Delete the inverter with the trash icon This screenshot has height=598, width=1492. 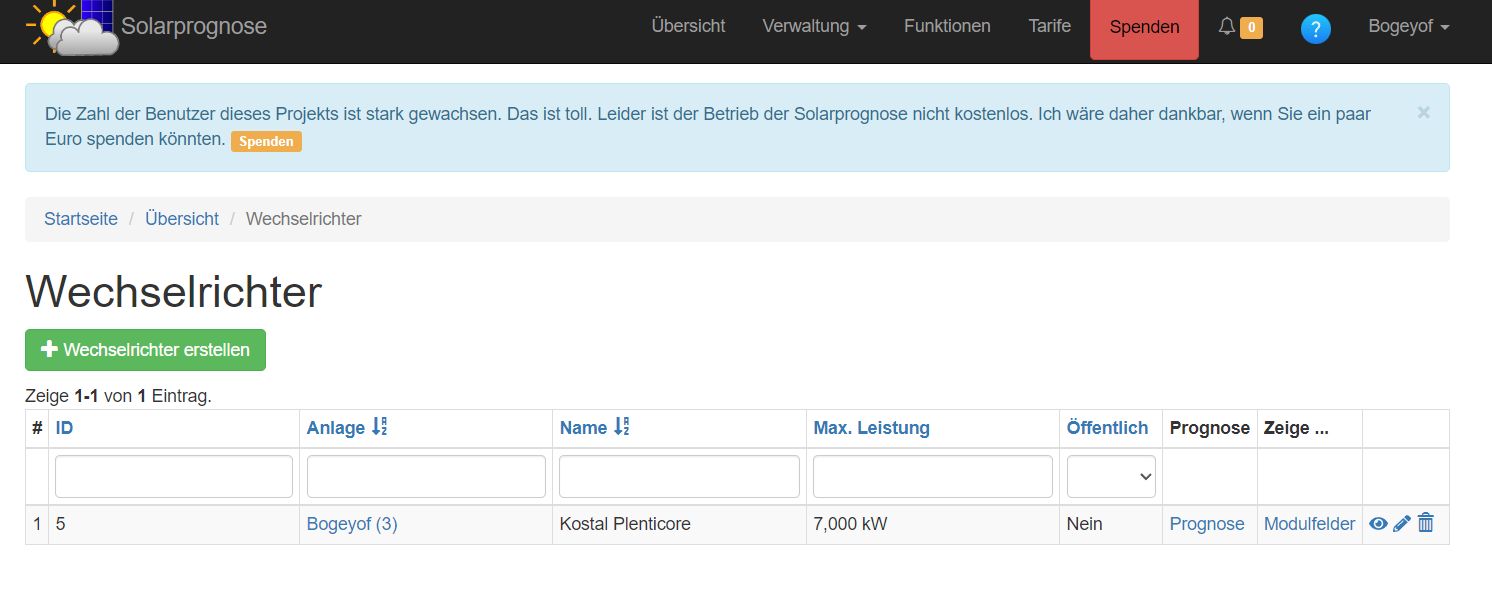click(1426, 523)
